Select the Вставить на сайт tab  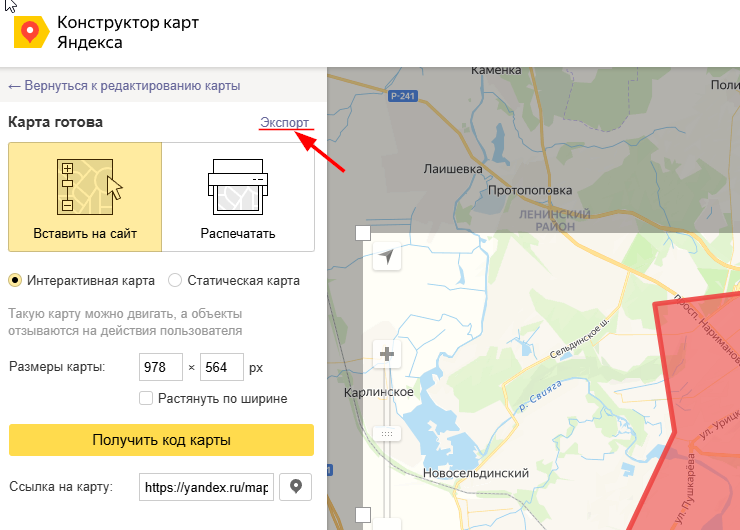[x=85, y=197]
